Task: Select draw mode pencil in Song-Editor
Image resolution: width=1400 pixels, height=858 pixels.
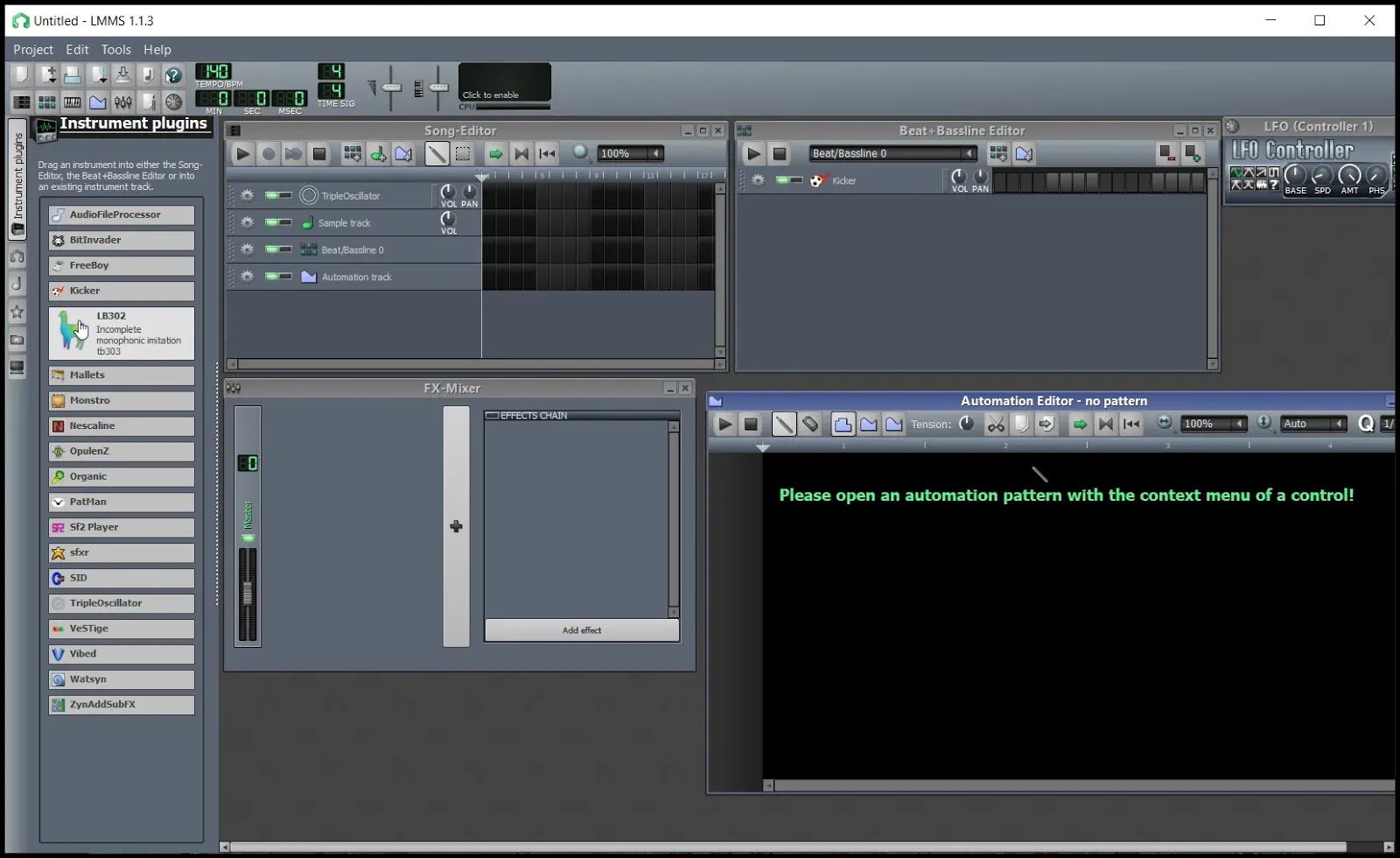Action: pos(437,154)
